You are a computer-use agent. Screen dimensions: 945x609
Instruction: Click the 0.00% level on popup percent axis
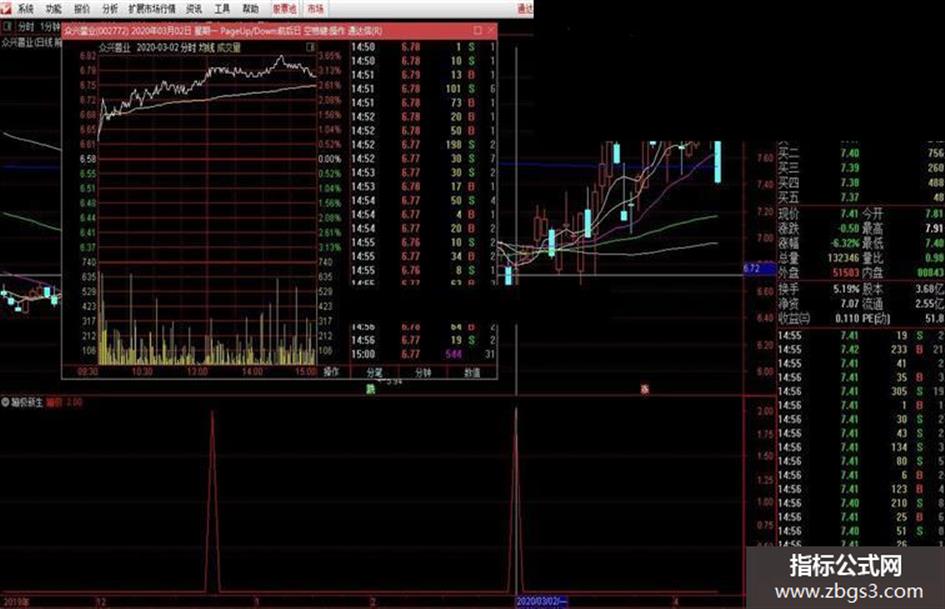coord(330,159)
